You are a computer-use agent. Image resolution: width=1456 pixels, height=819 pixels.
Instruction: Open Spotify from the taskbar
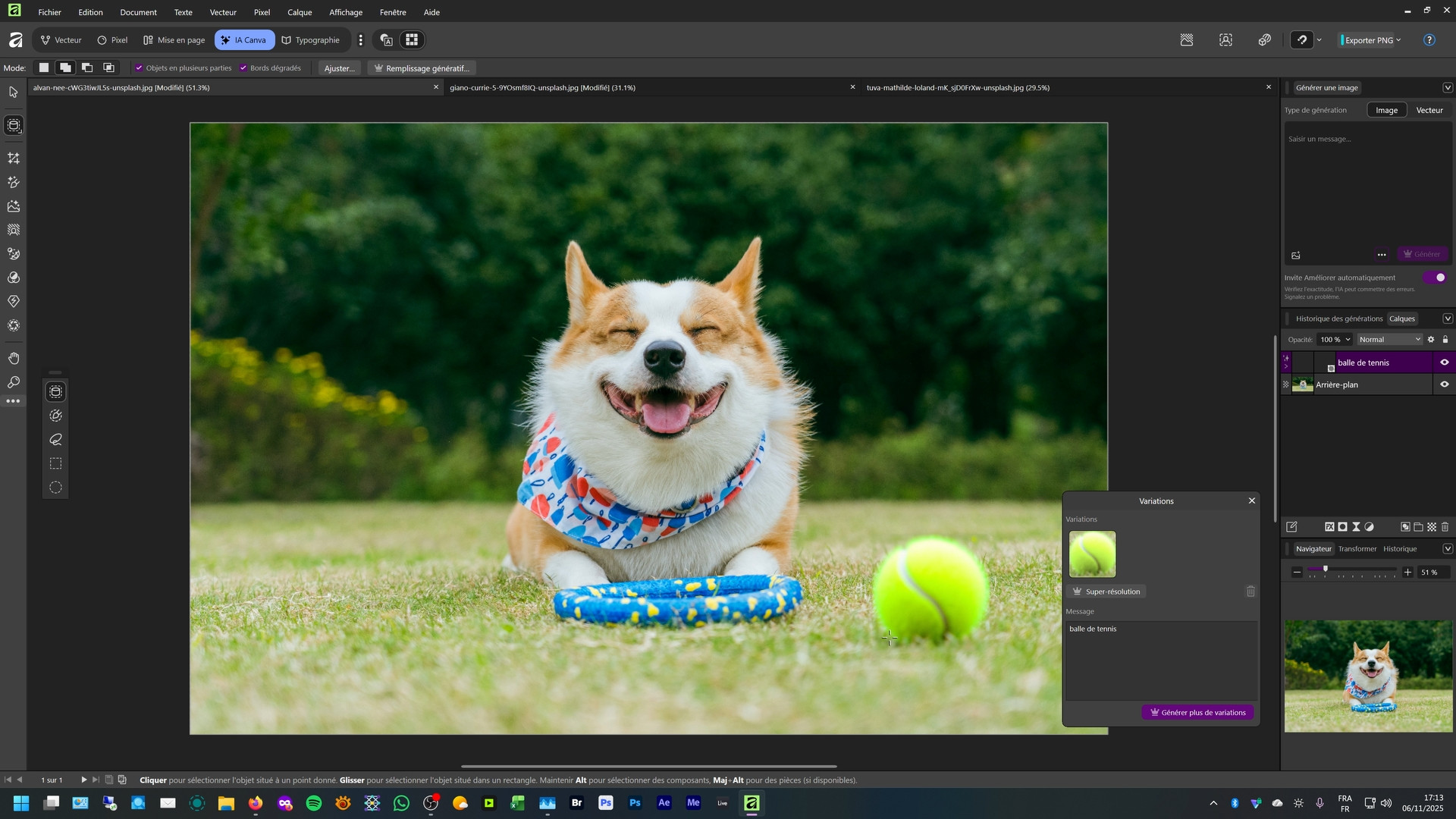[x=314, y=803]
